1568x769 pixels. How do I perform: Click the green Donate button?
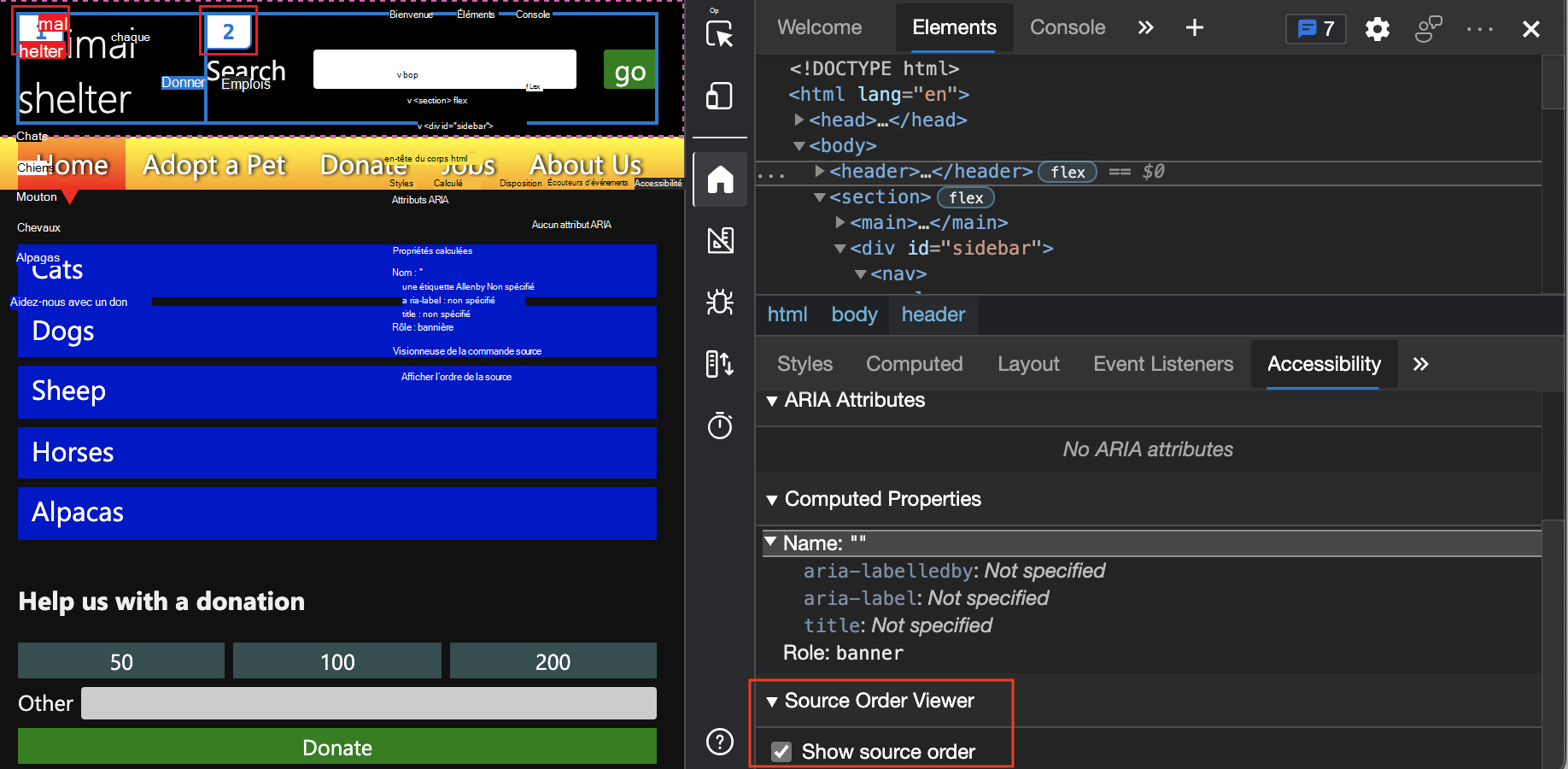coord(337,747)
